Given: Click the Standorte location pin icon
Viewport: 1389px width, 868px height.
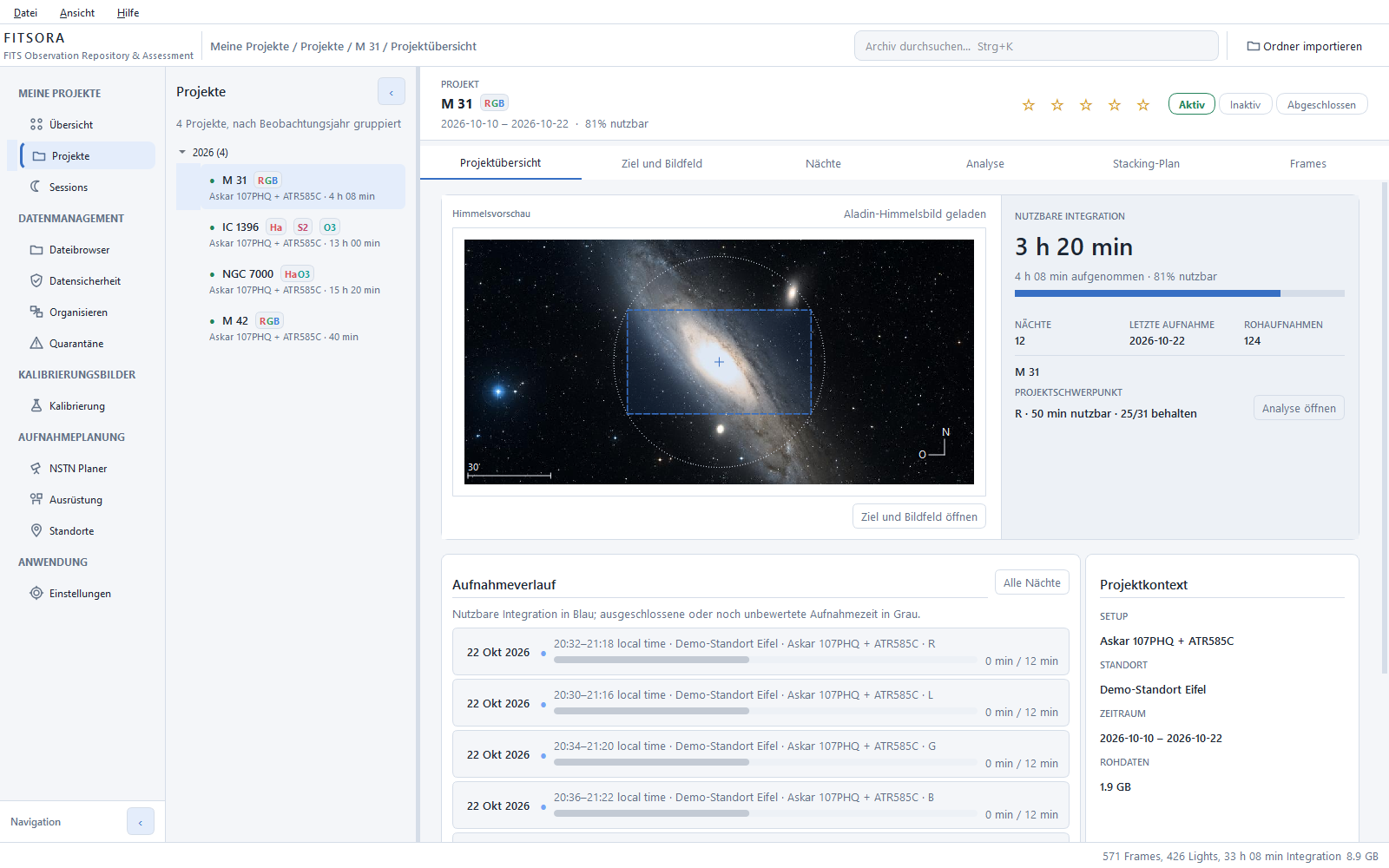Looking at the screenshot, I should pyautogui.click(x=36, y=530).
